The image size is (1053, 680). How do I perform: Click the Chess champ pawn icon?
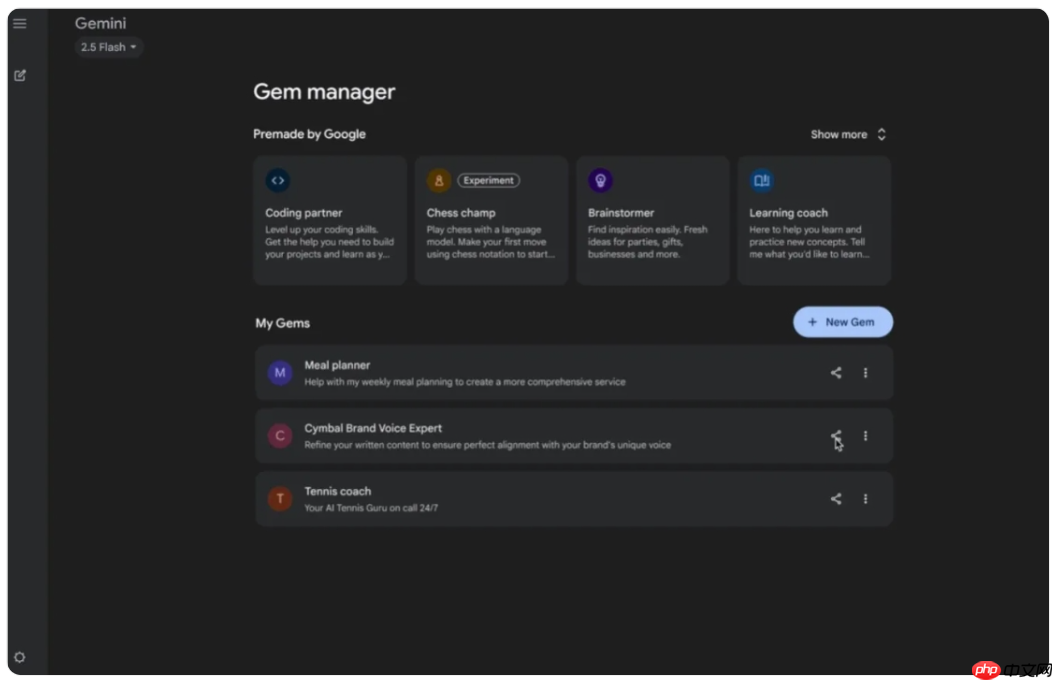click(440, 180)
